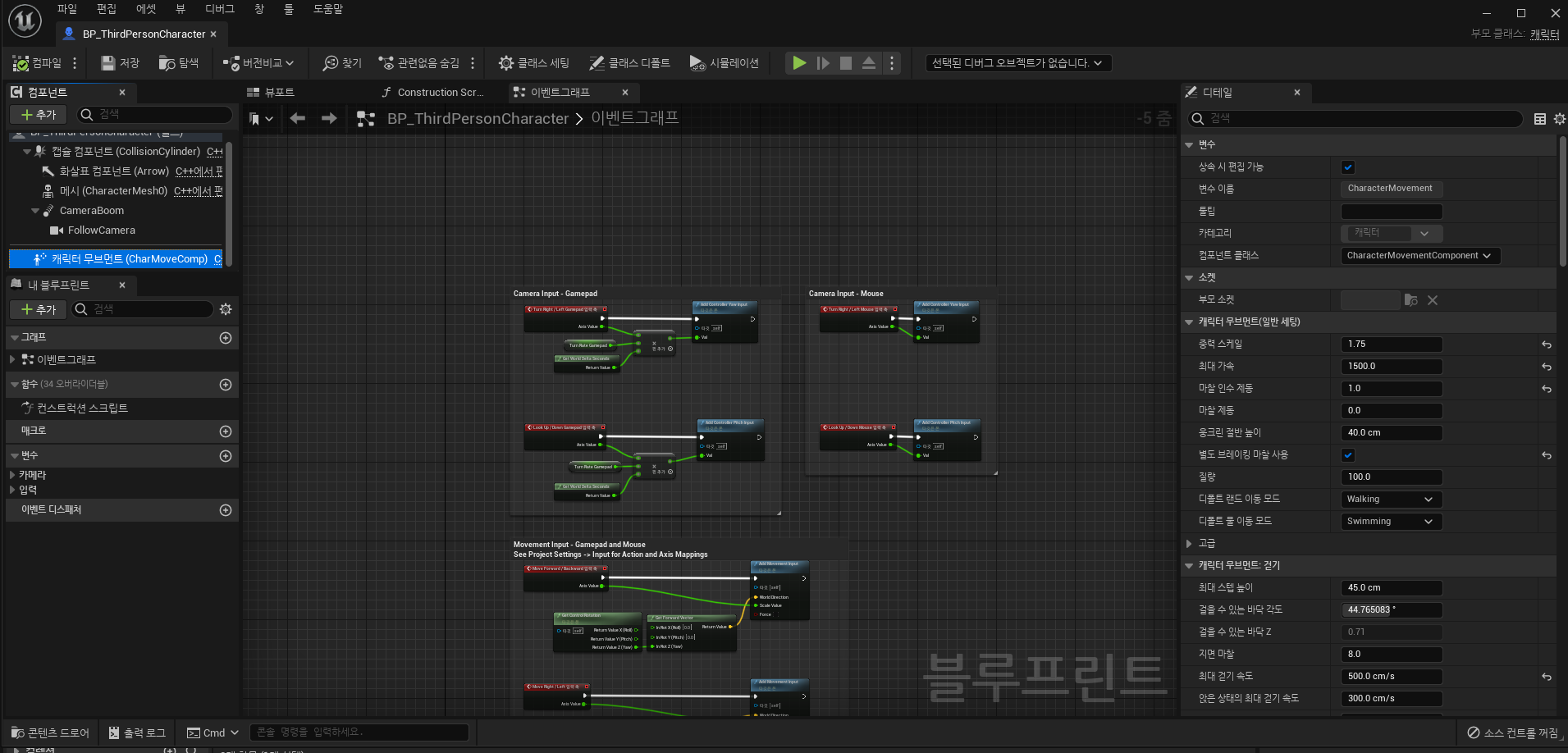
Task: Navigate forward in graph history
Action: 329,119
